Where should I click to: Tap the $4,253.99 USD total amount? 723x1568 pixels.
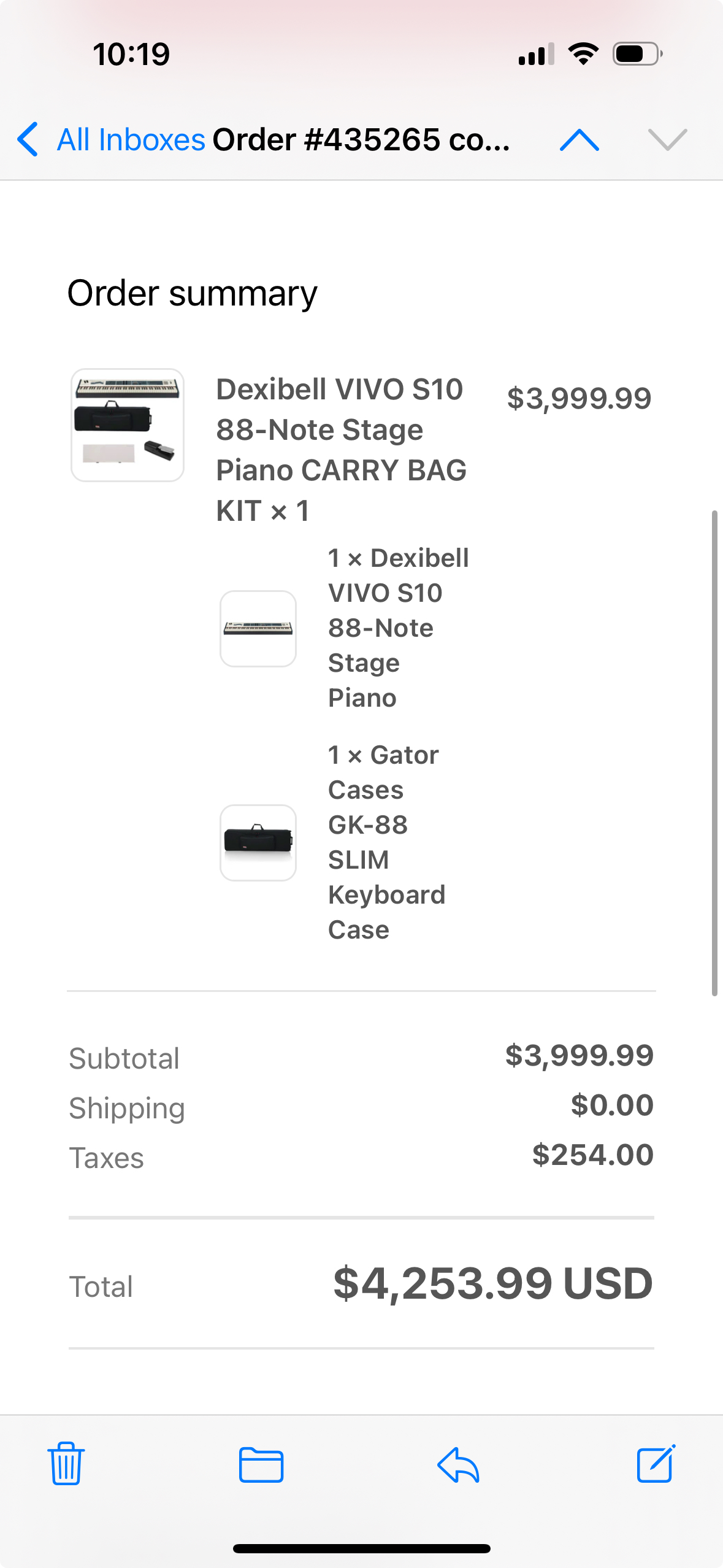tap(492, 1283)
